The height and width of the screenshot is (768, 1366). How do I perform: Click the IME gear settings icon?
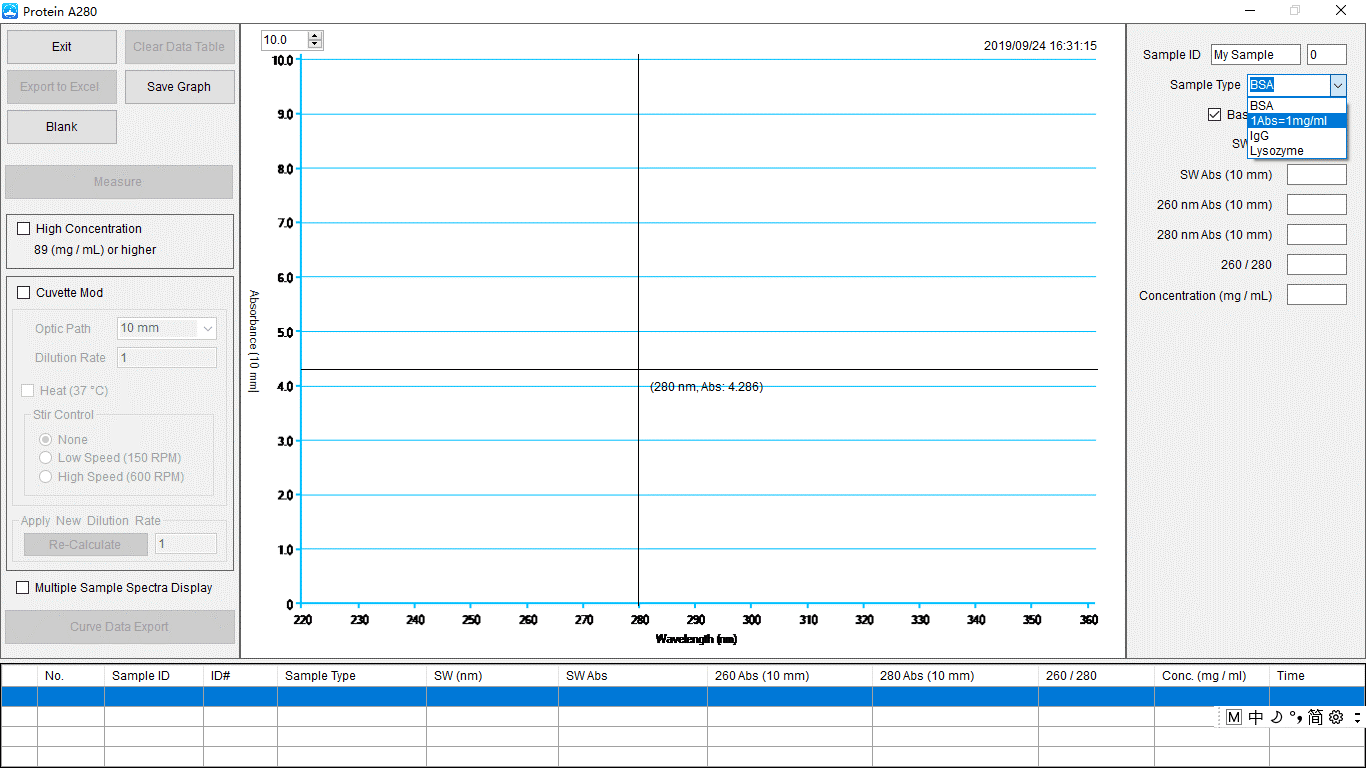[1336, 717]
